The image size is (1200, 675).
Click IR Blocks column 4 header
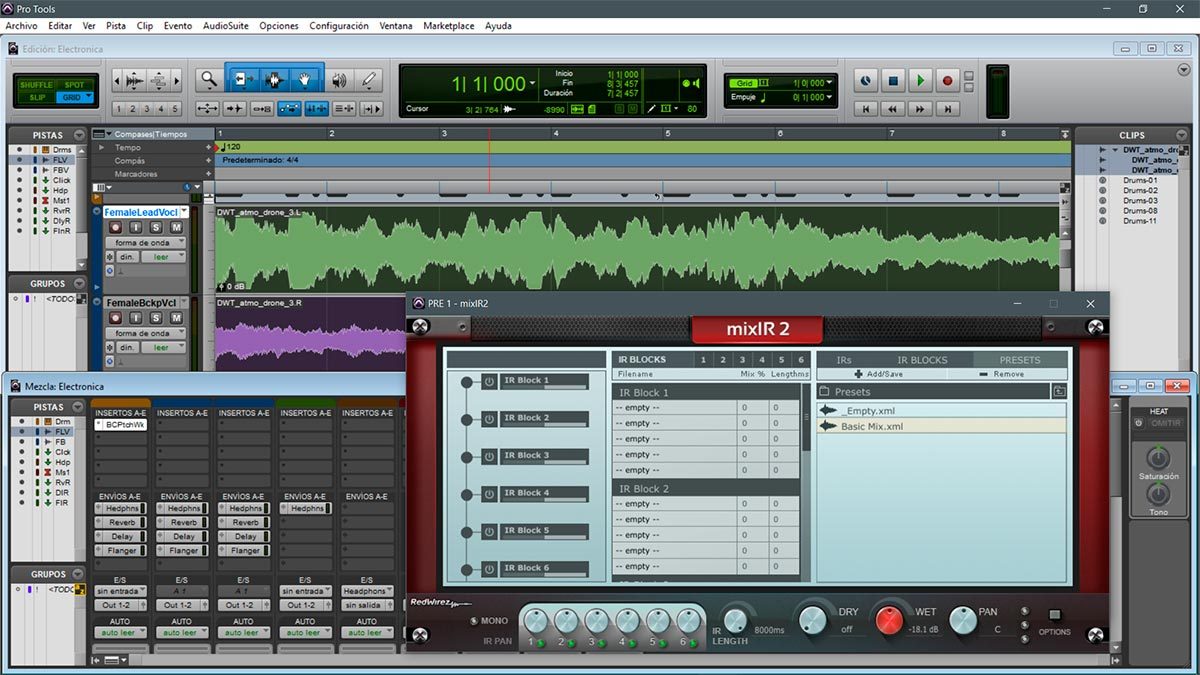pyautogui.click(x=762, y=360)
